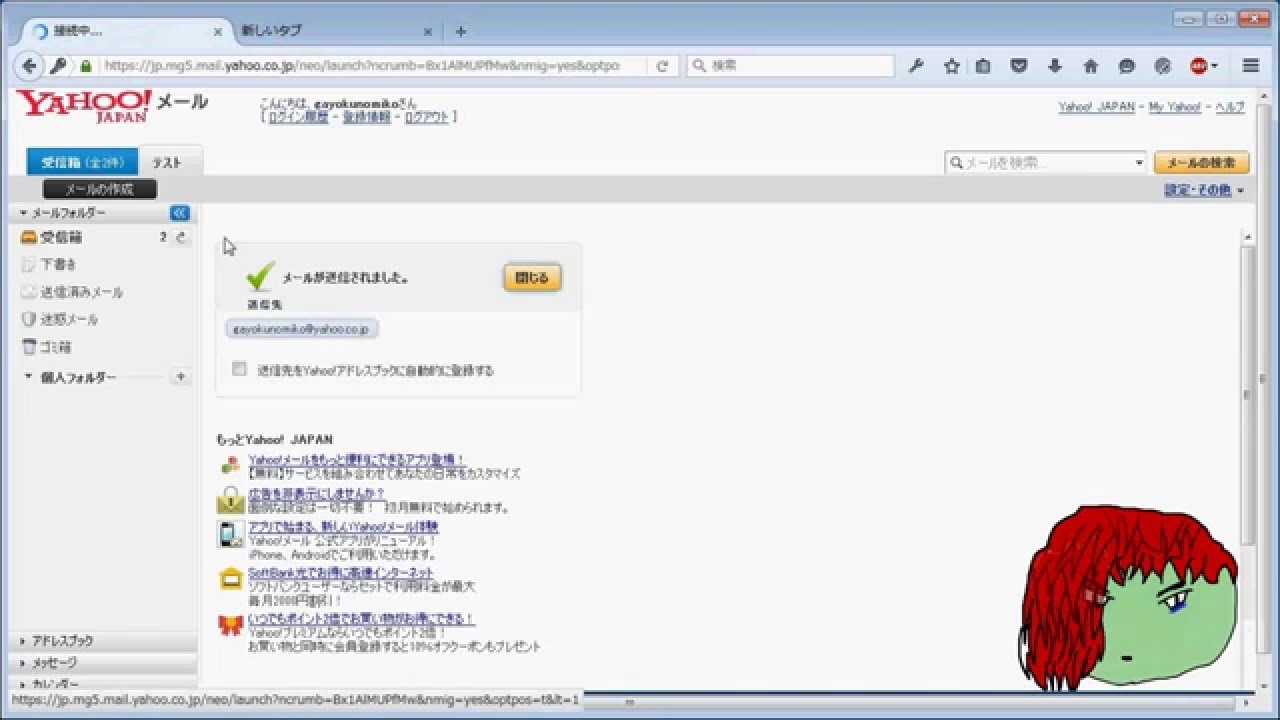This screenshot has height=720, width=1280.
Task: Open the bookmarks list clipboard icon
Action: [983, 66]
